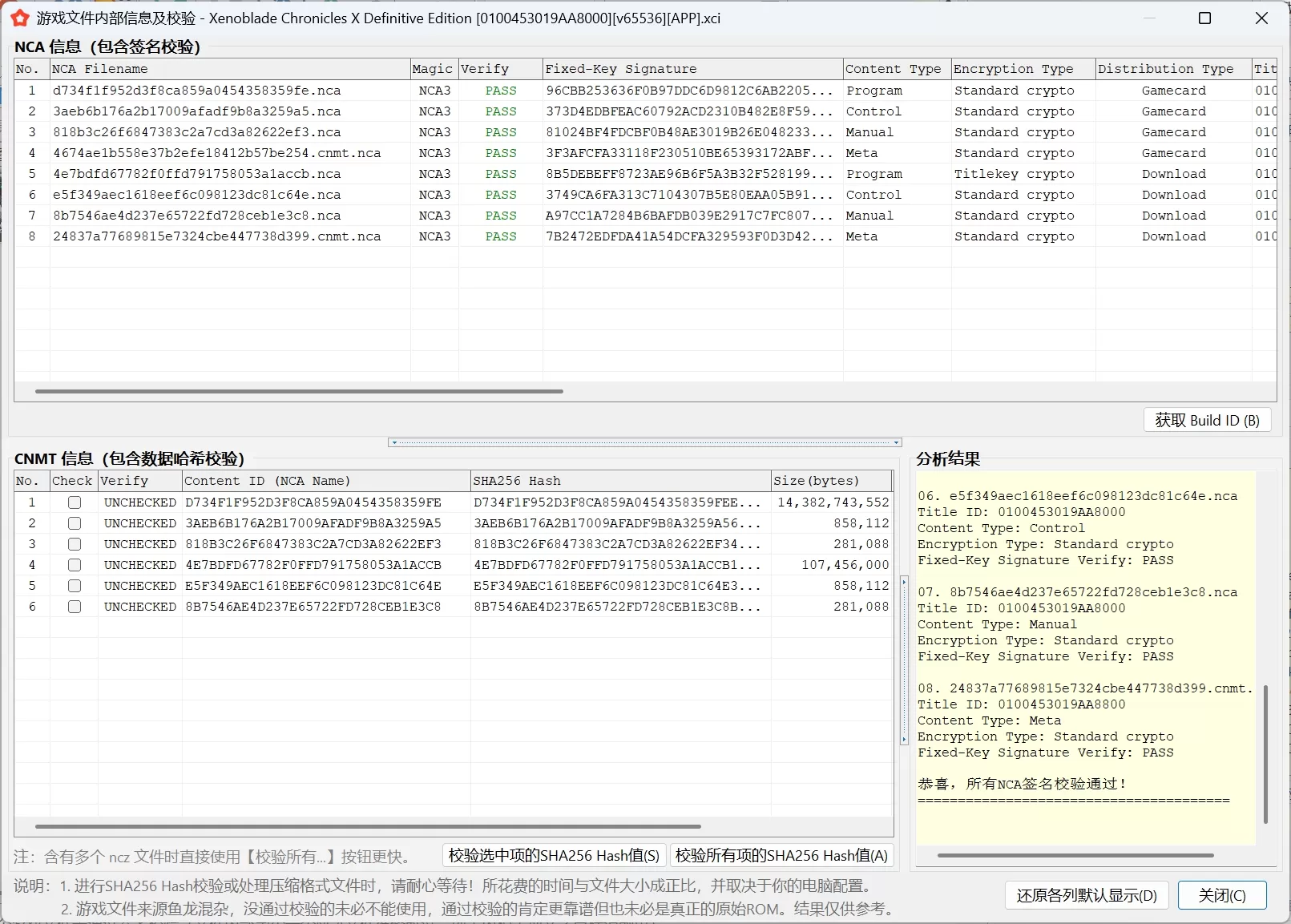Viewport: 1291px width, 924px height.
Task: Click the Content ID (NCA Name) header
Action: [x=326, y=481]
